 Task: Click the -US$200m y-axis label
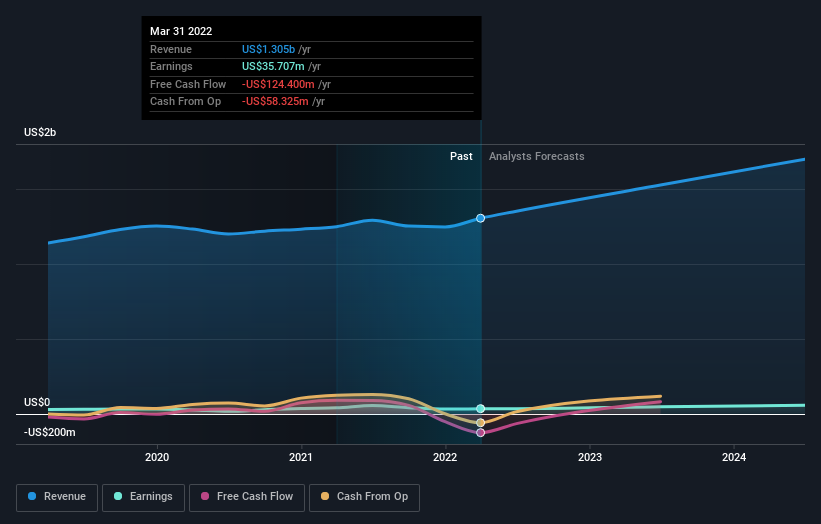(x=50, y=432)
